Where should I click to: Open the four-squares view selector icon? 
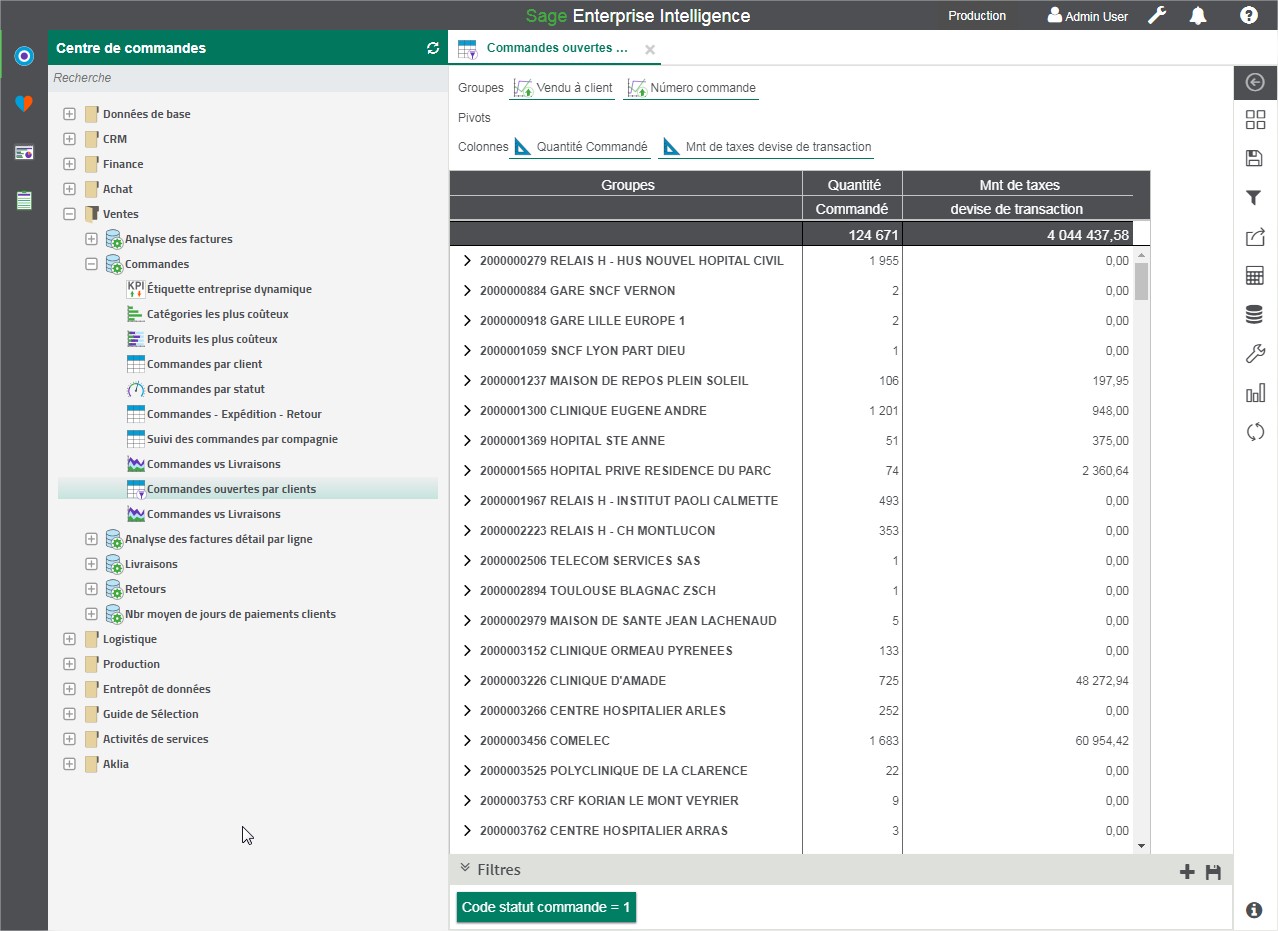1255,120
